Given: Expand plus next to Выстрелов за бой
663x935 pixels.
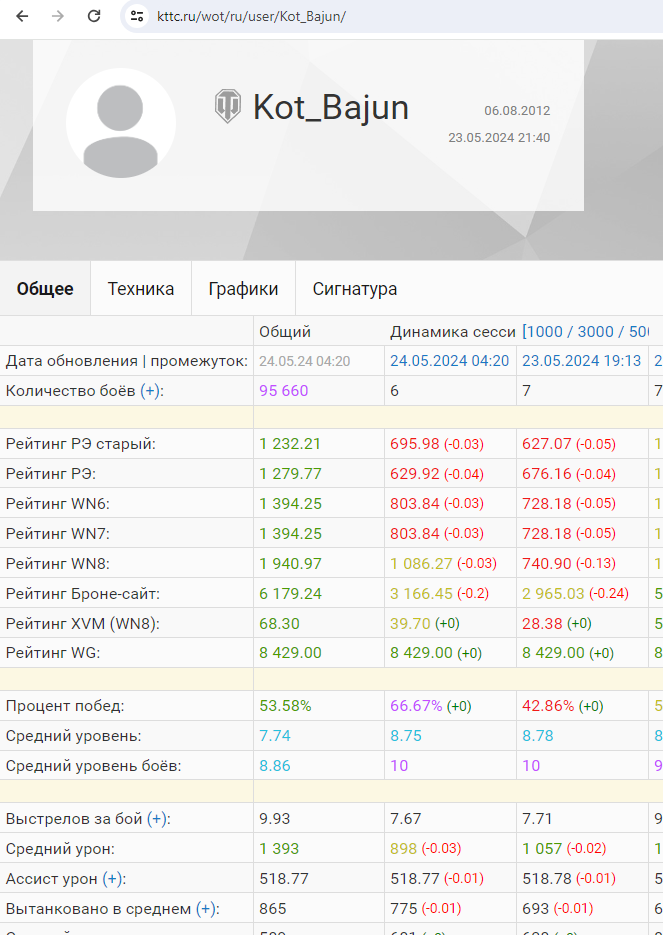Looking at the screenshot, I should (x=157, y=819).
